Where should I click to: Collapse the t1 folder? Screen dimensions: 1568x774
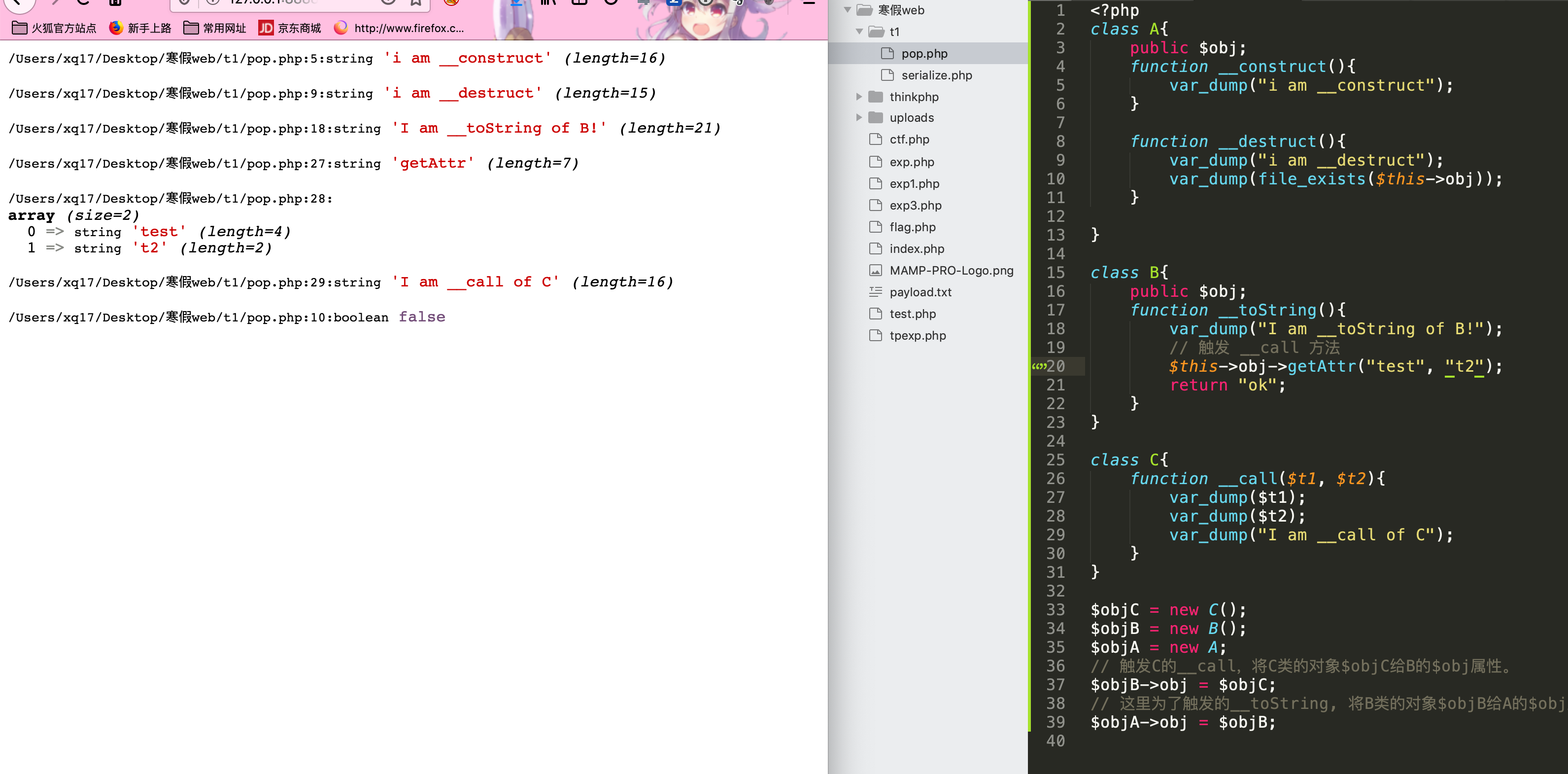[x=859, y=32]
